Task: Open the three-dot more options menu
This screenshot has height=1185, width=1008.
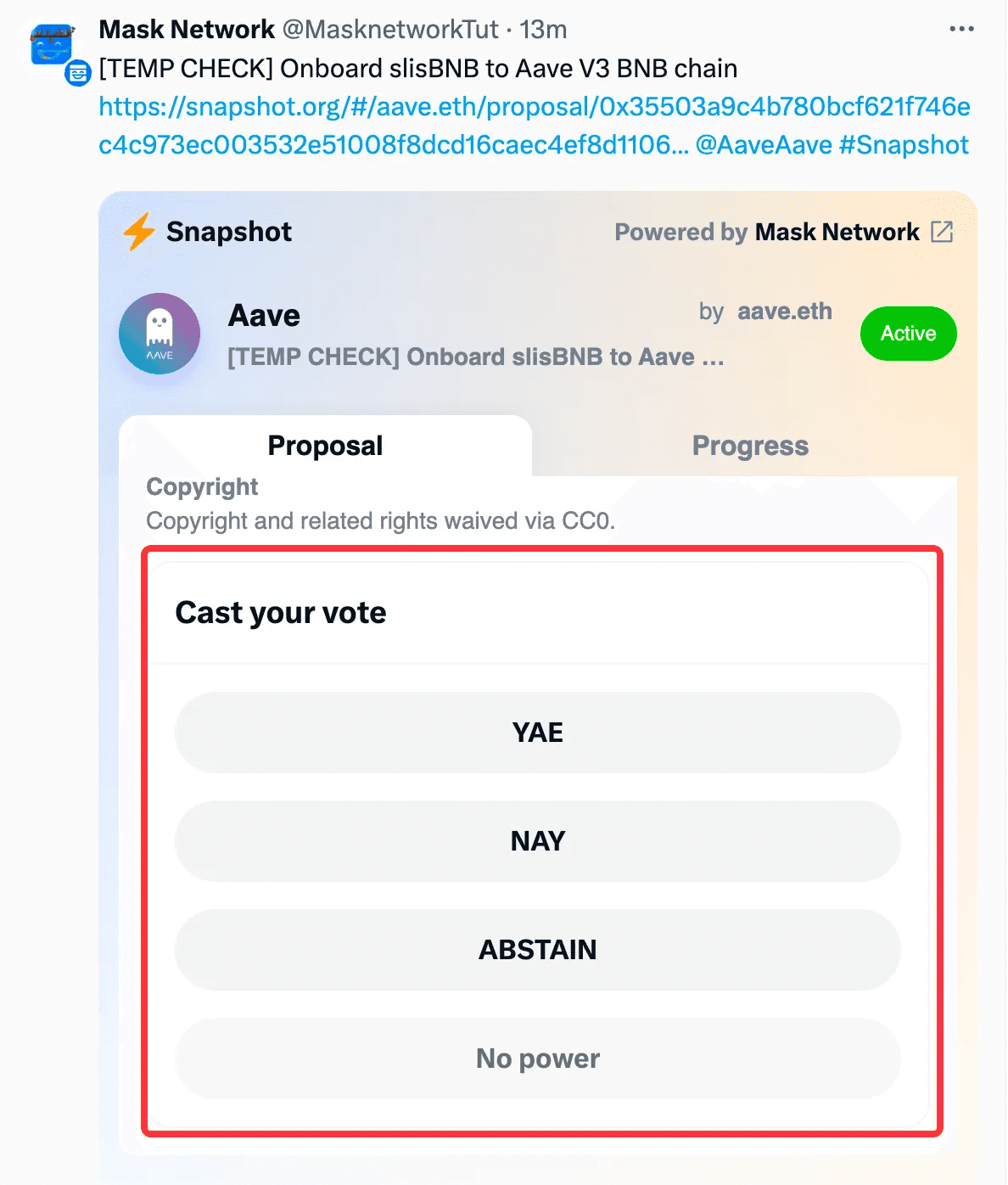Action: 961,30
